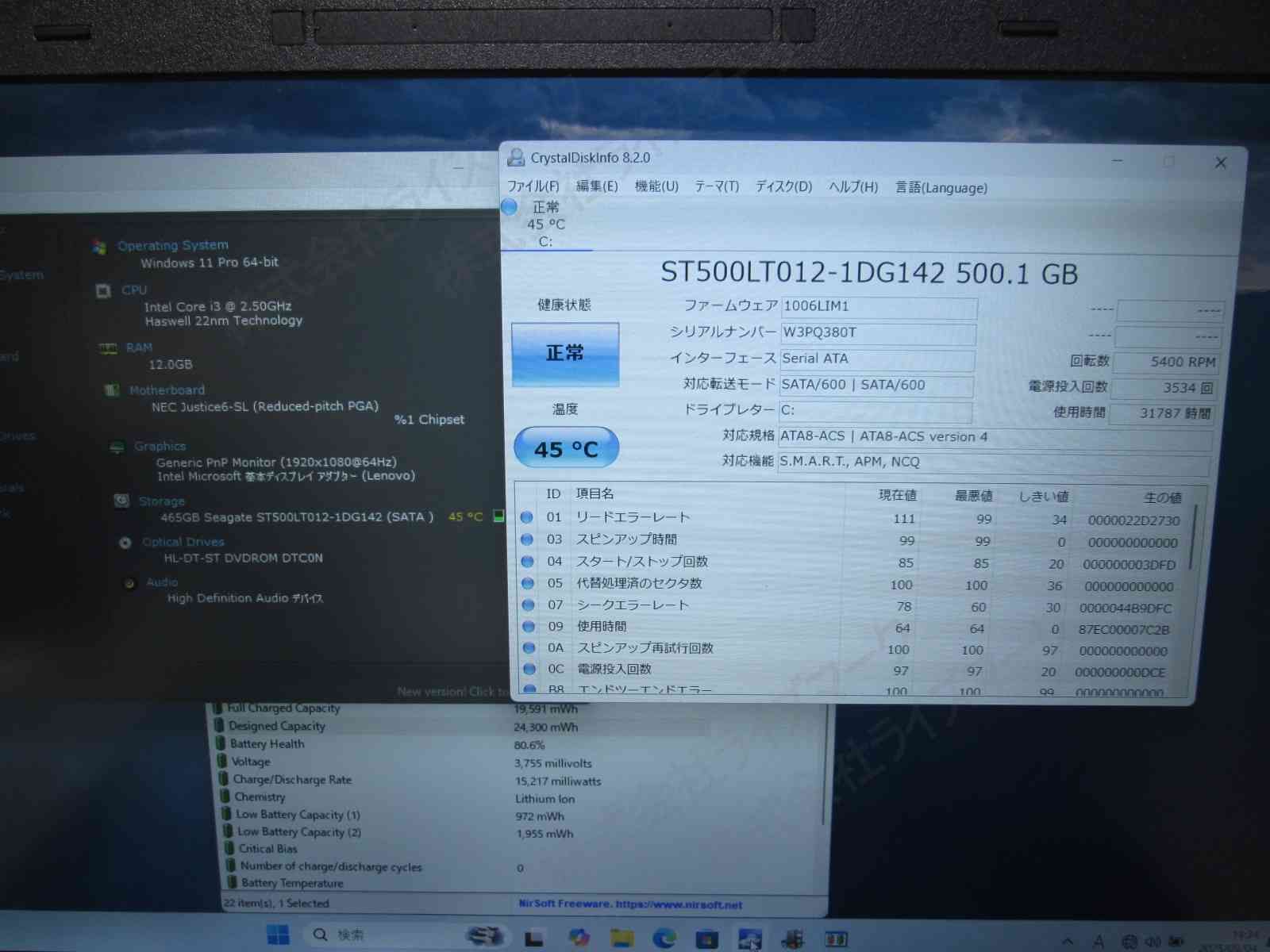
Task: Click the CrystalDiskInfo title bar app icon
Action: [516, 157]
